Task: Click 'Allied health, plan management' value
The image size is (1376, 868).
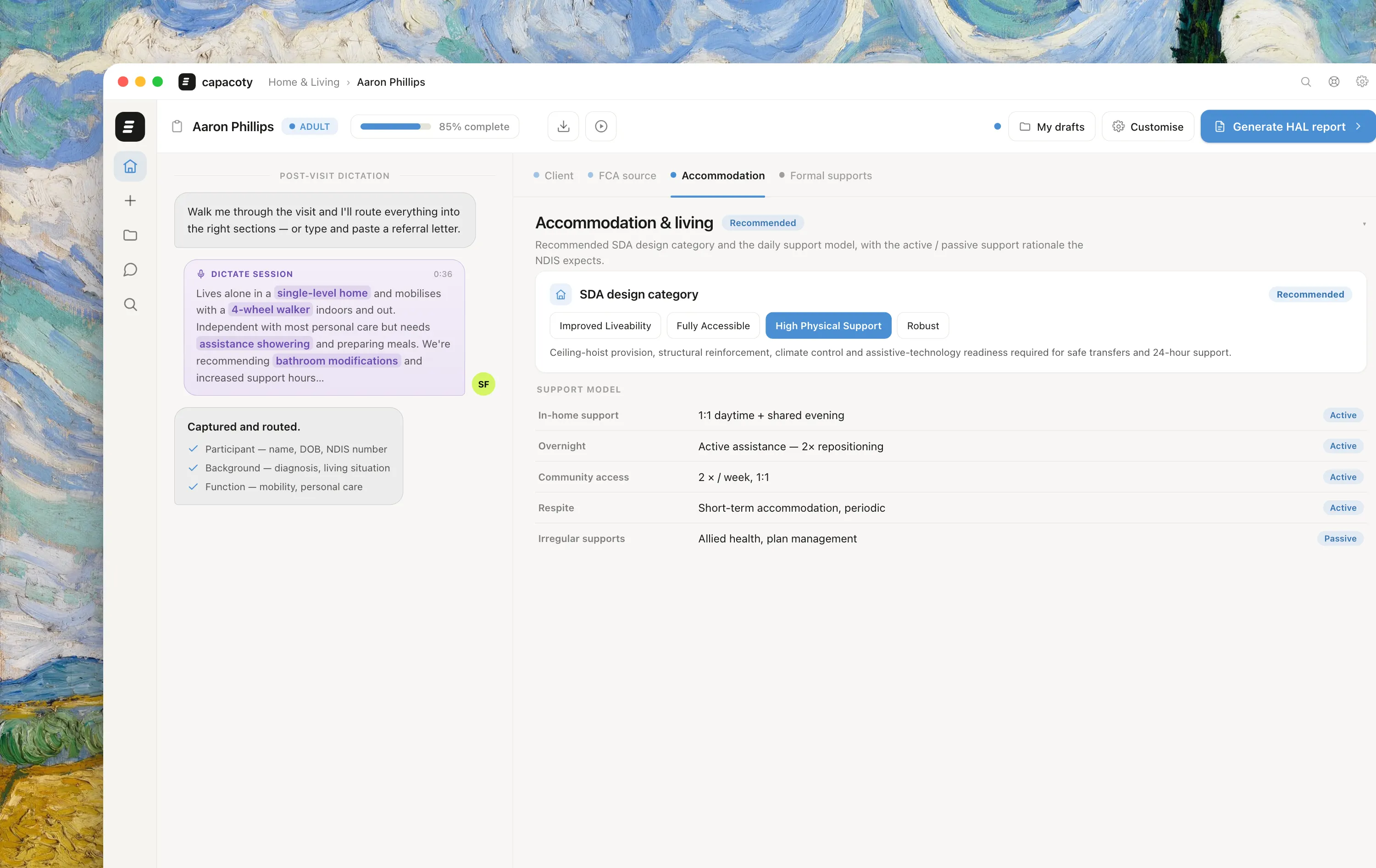Action: [777, 539]
